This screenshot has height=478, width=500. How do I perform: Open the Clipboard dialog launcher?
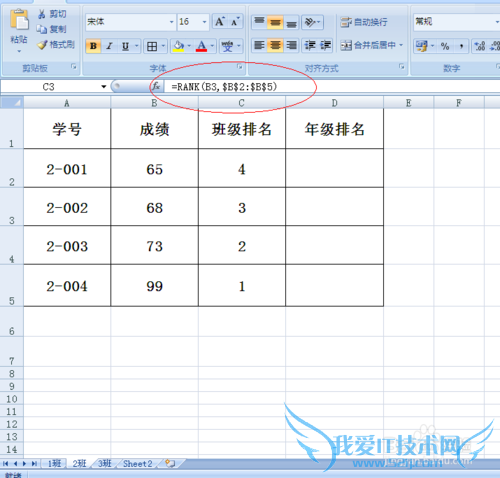(74, 67)
